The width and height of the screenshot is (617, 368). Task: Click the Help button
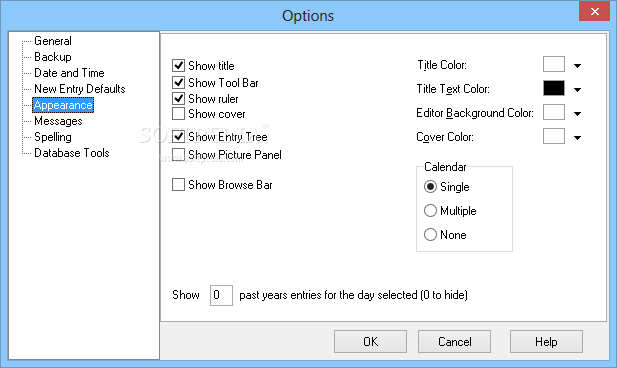click(546, 341)
